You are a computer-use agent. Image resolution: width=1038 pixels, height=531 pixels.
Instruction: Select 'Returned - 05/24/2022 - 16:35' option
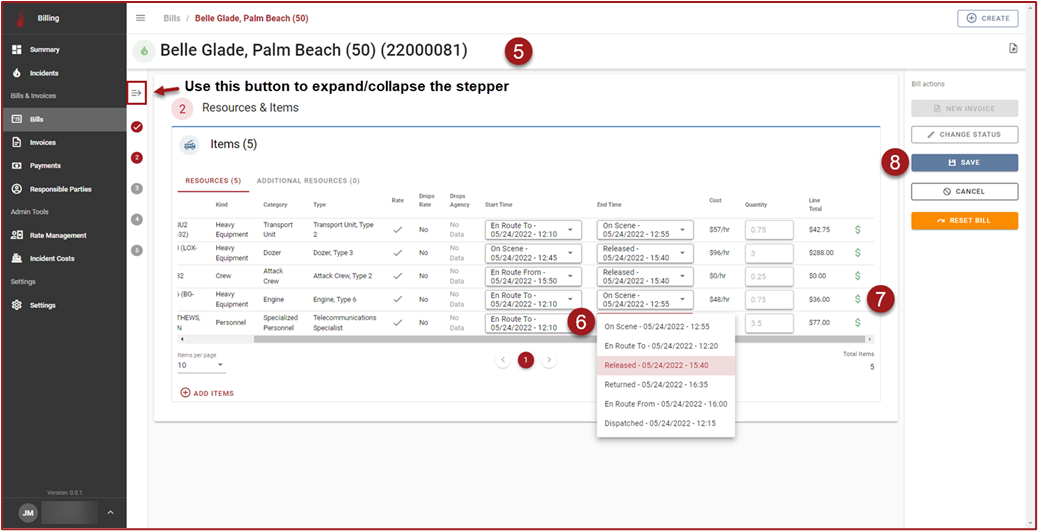[x=656, y=384]
